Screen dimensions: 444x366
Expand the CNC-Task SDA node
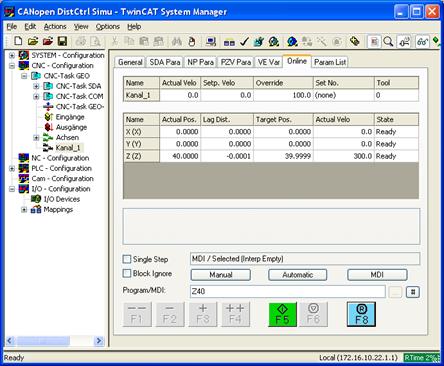(36, 86)
